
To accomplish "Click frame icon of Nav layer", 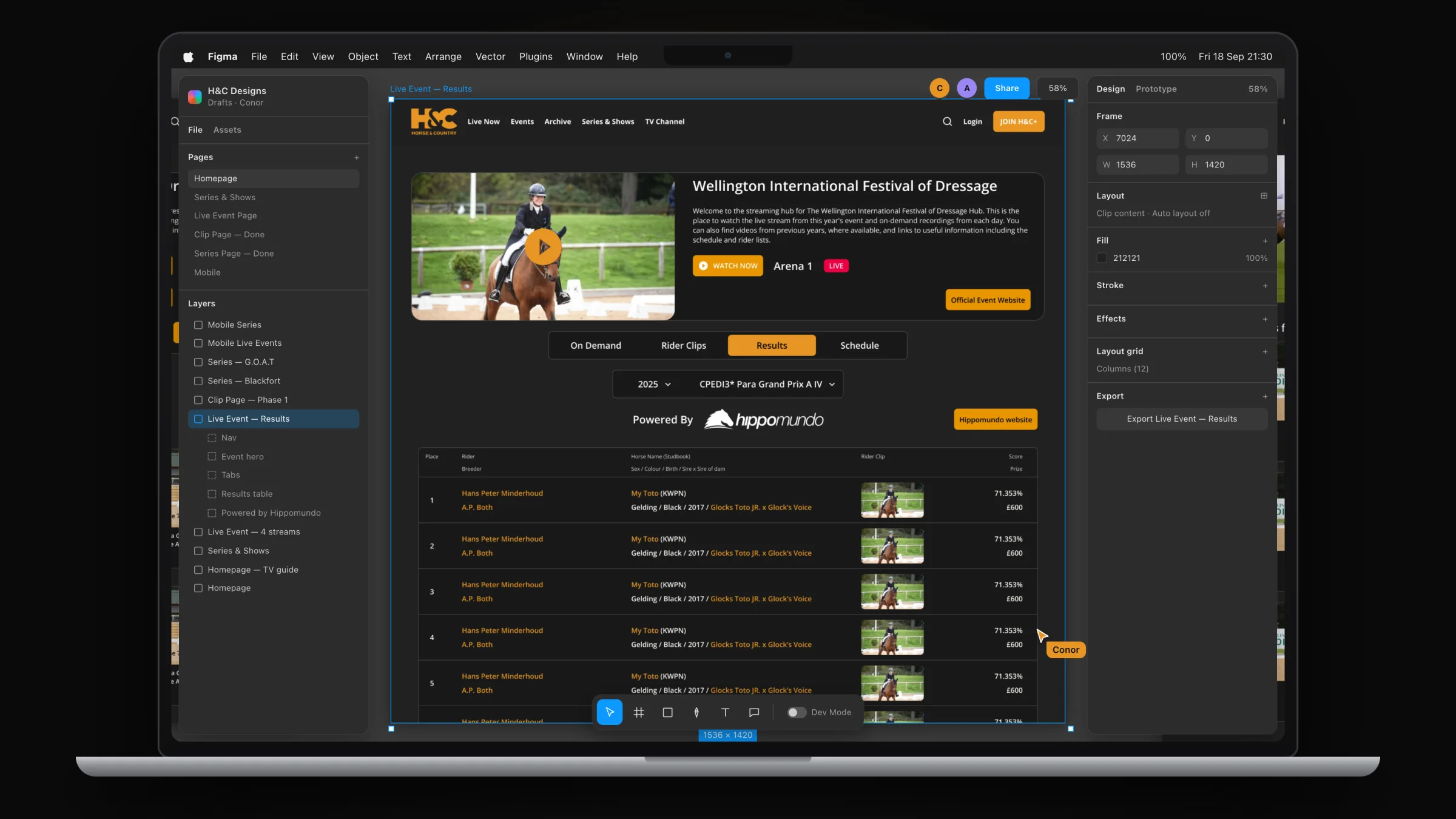I will click(212, 438).
